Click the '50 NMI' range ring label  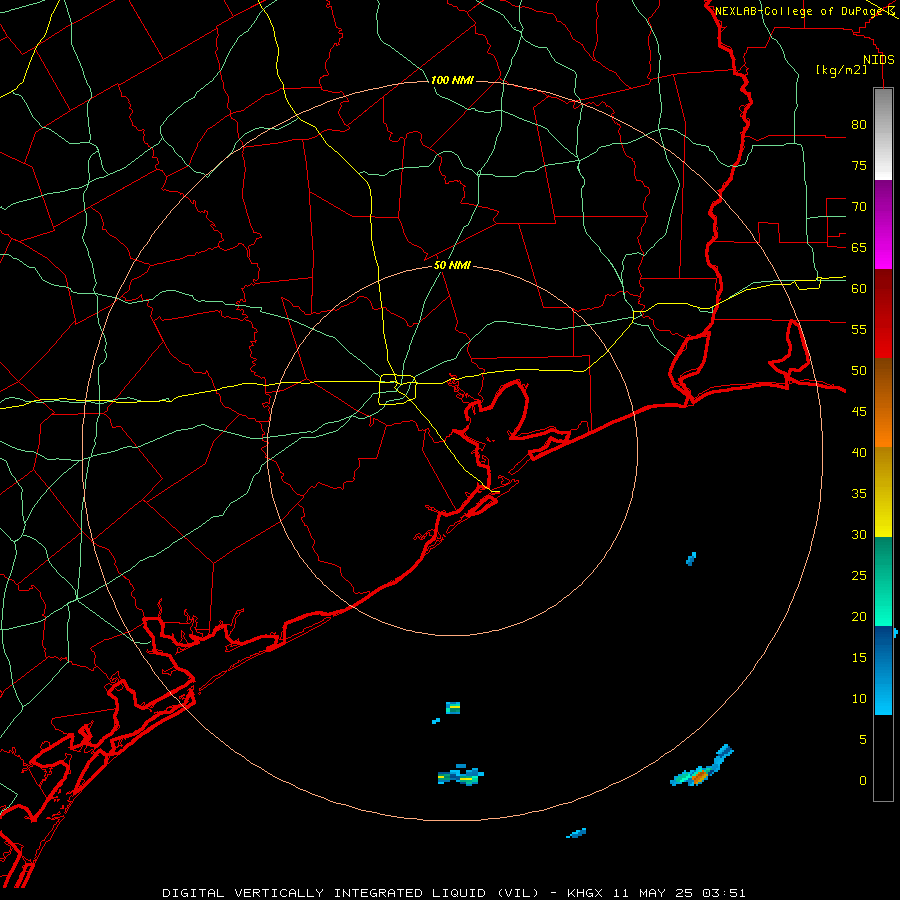(x=452, y=265)
